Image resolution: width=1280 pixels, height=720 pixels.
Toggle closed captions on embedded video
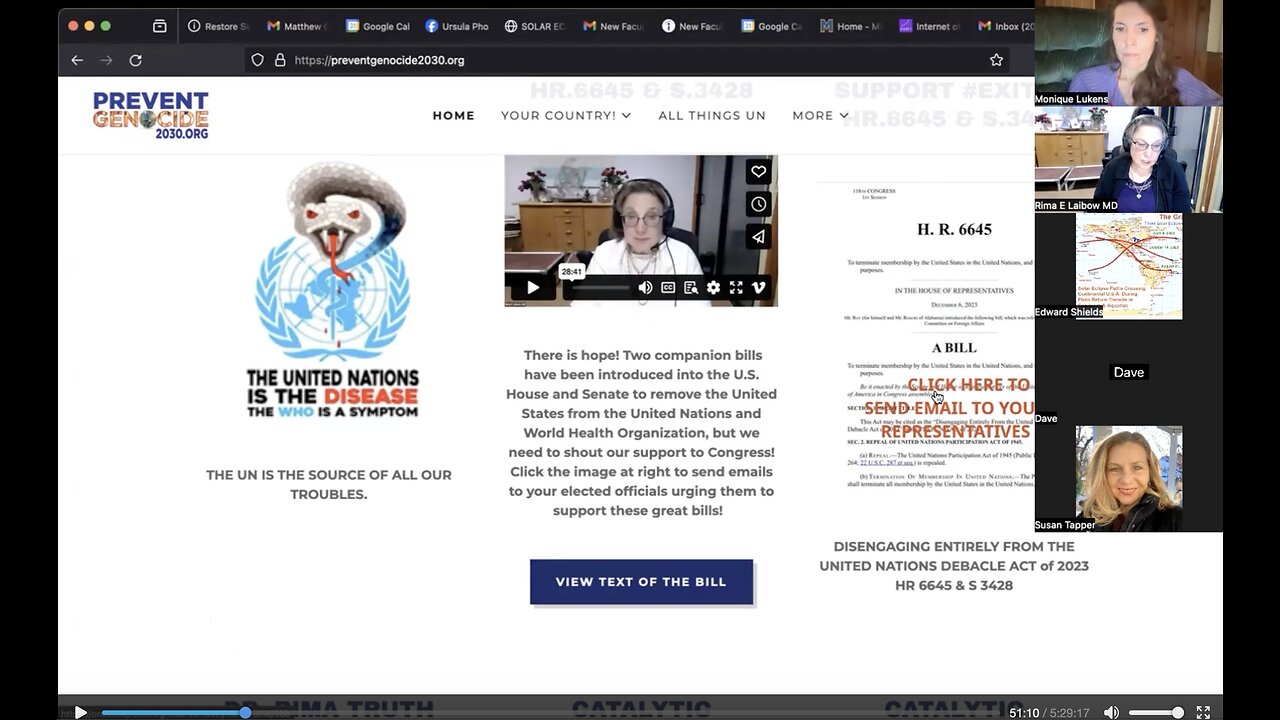pyautogui.click(x=668, y=288)
